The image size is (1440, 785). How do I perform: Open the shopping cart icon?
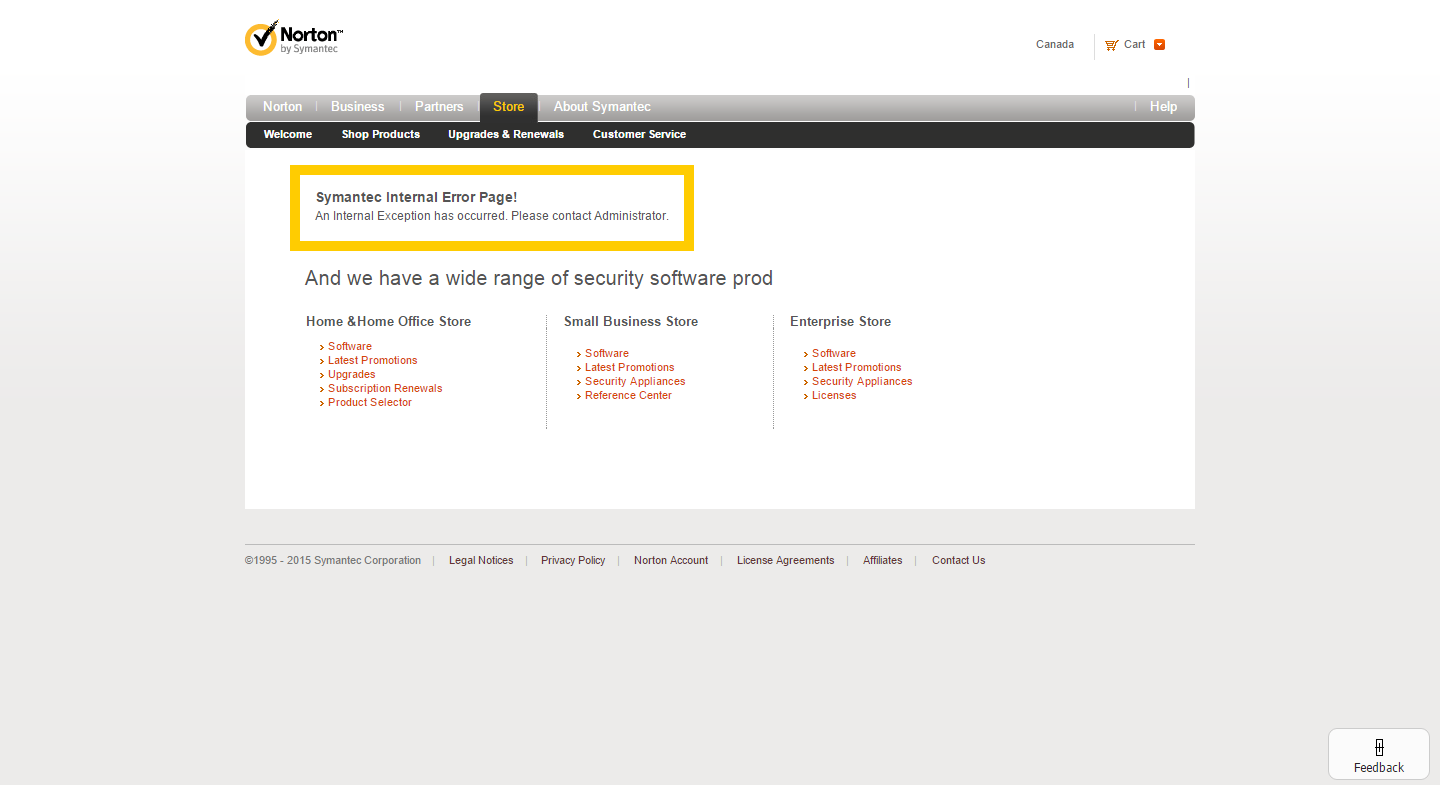coord(1111,45)
